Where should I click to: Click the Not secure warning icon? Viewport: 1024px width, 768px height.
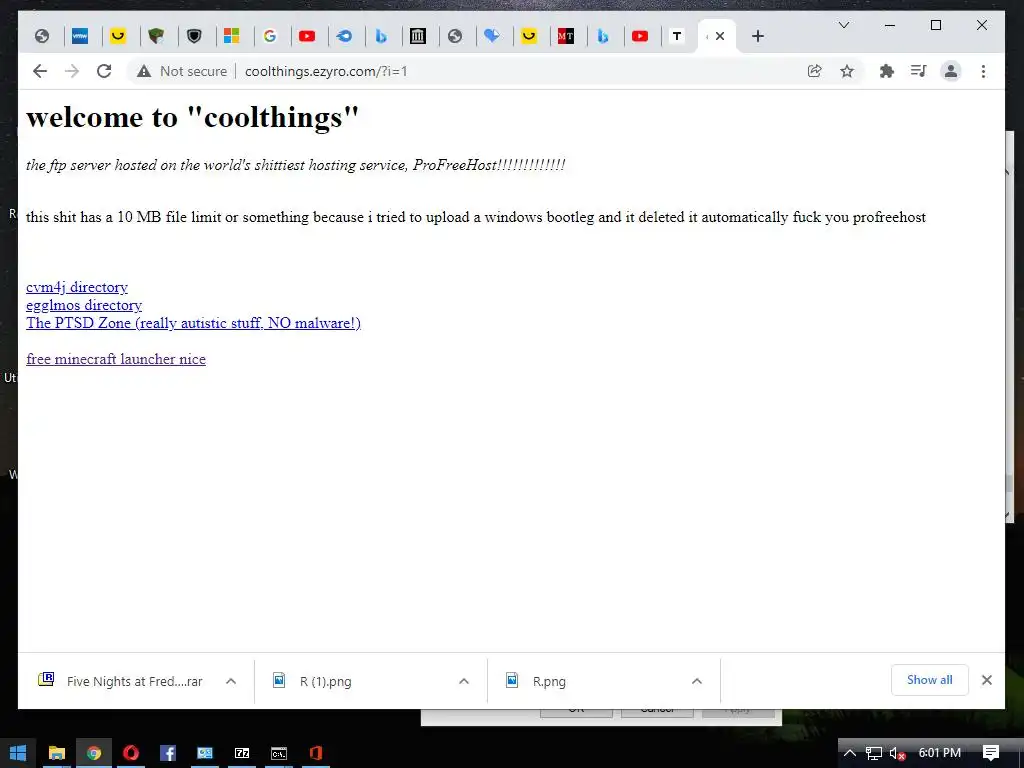[144, 71]
